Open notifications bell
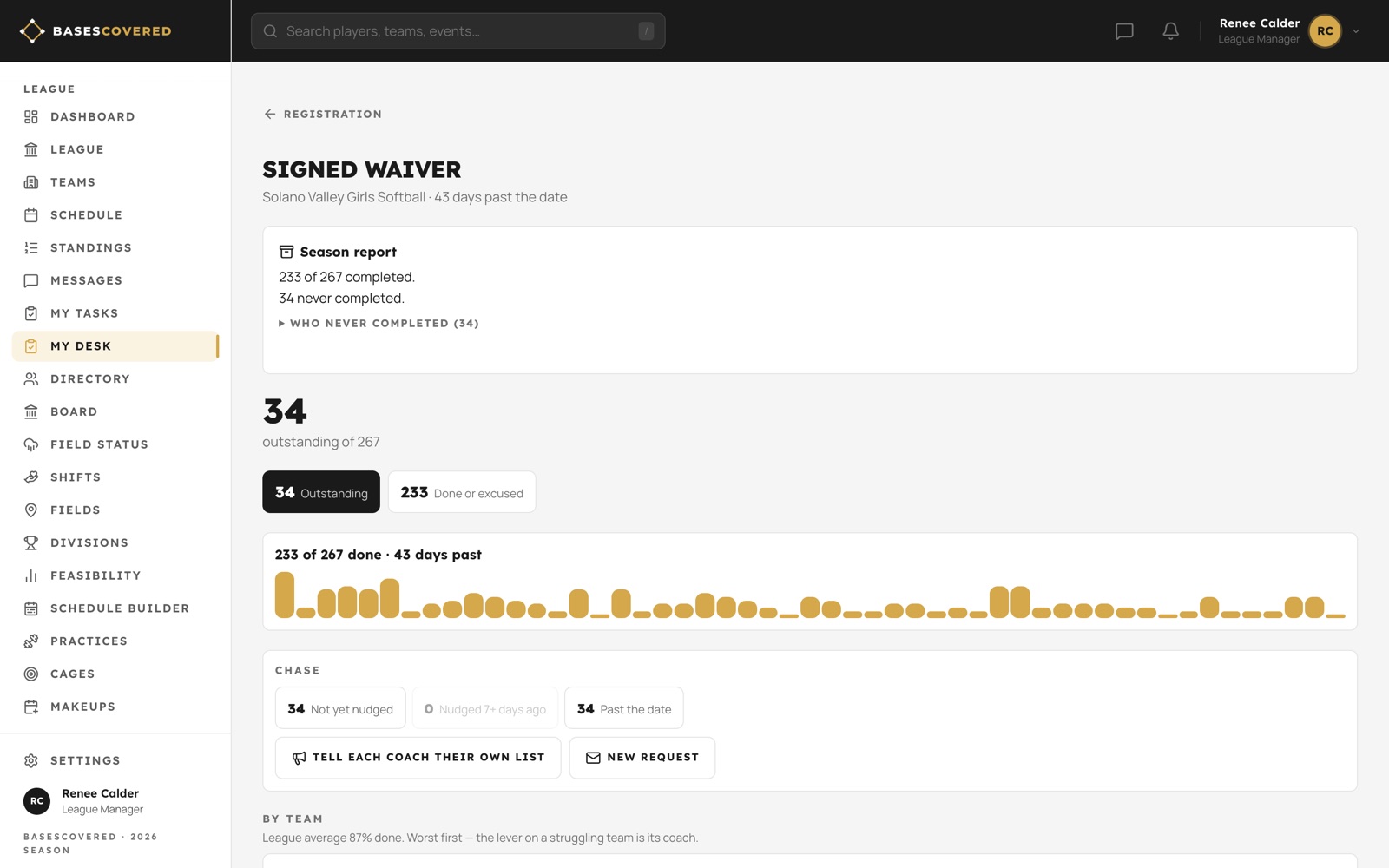This screenshot has width=1389, height=868. click(x=1170, y=31)
